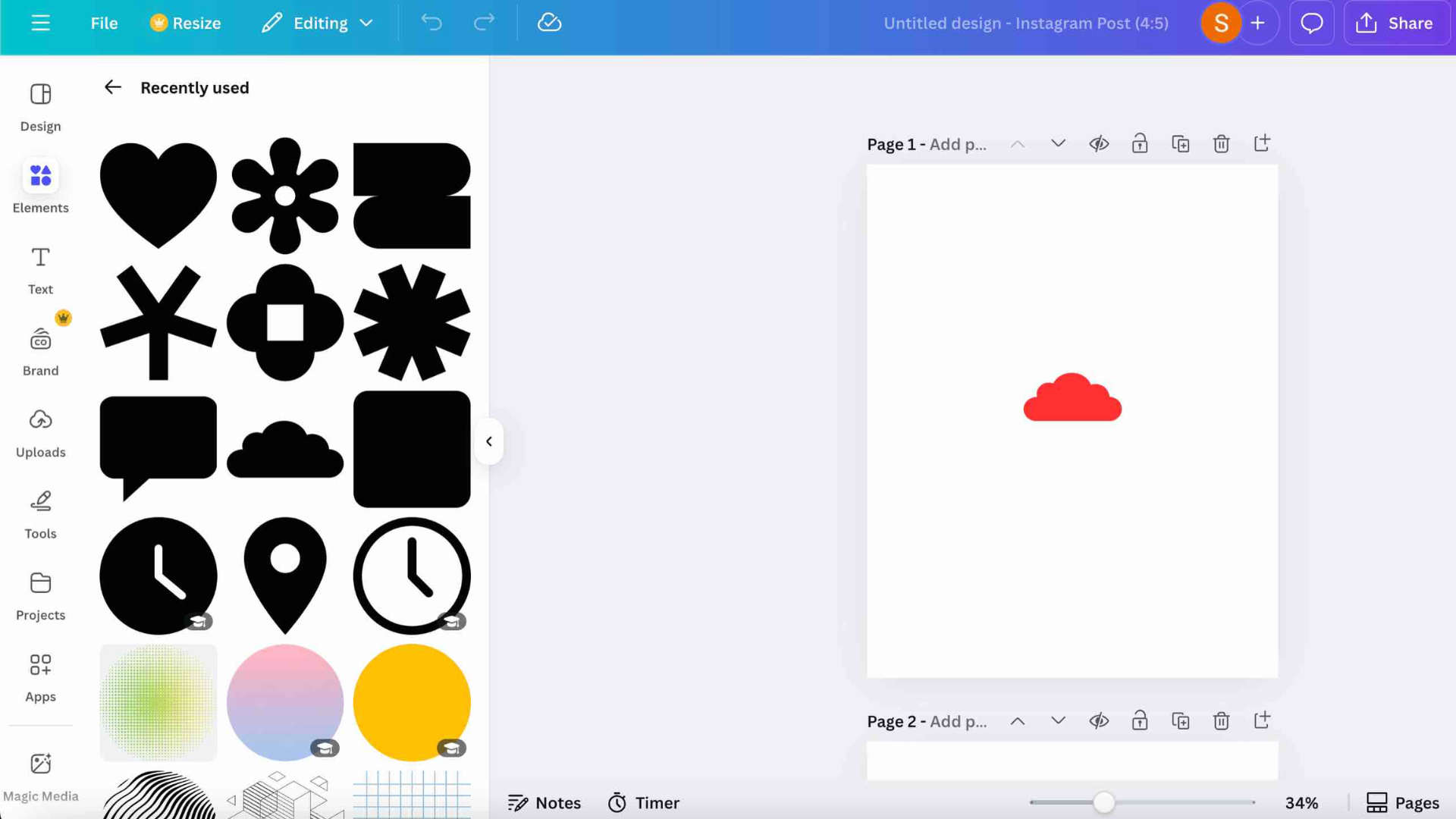Hide Page 1 with the visibility toggle
This screenshot has height=819, width=1456.
1099,143
